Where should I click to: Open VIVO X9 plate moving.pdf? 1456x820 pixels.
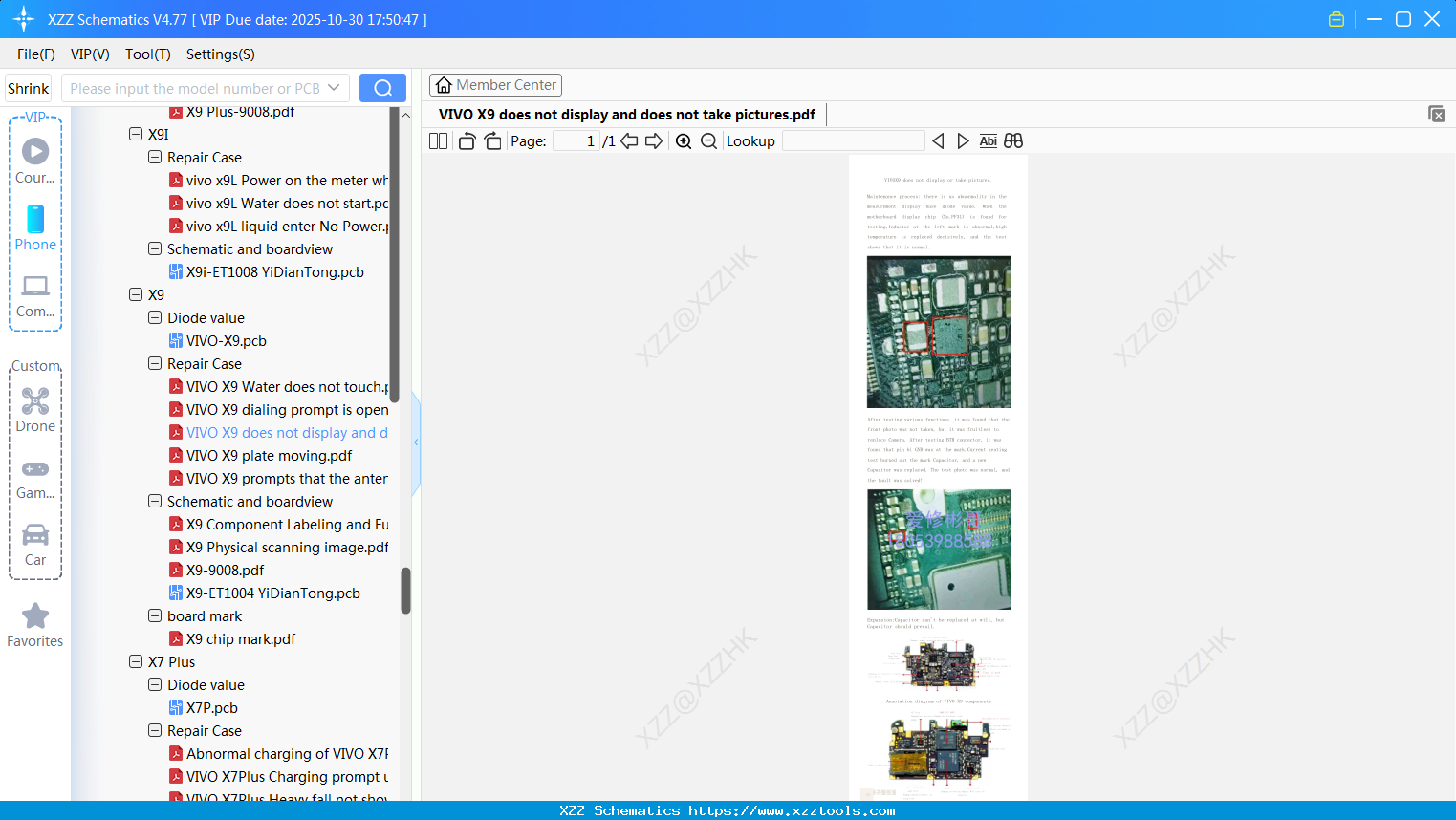pos(260,456)
